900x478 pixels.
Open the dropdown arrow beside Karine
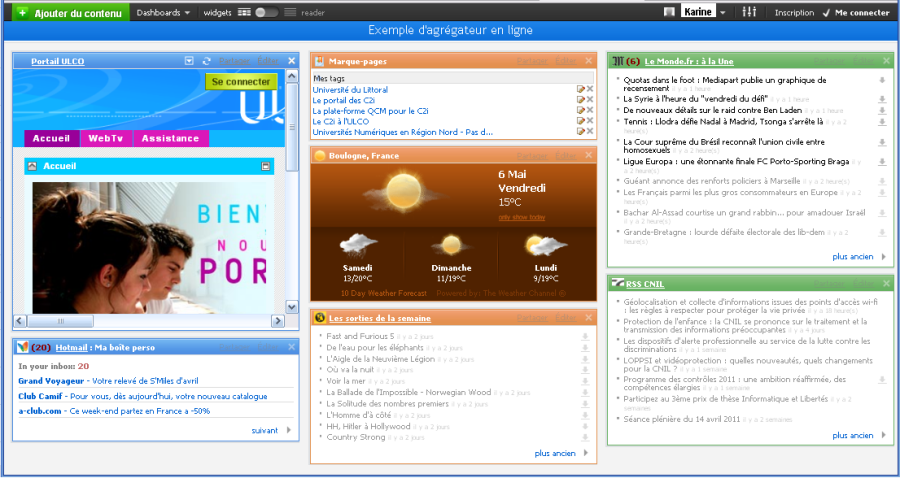pyautogui.click(x=723, y=13)
